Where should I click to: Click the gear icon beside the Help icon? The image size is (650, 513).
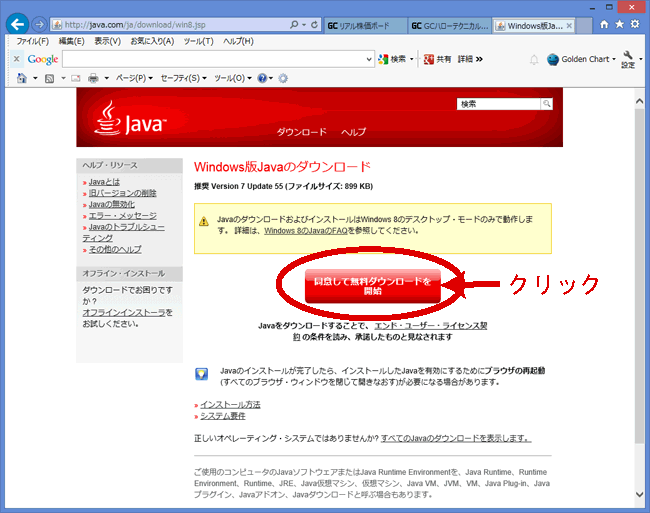click(x=283, y=78)
